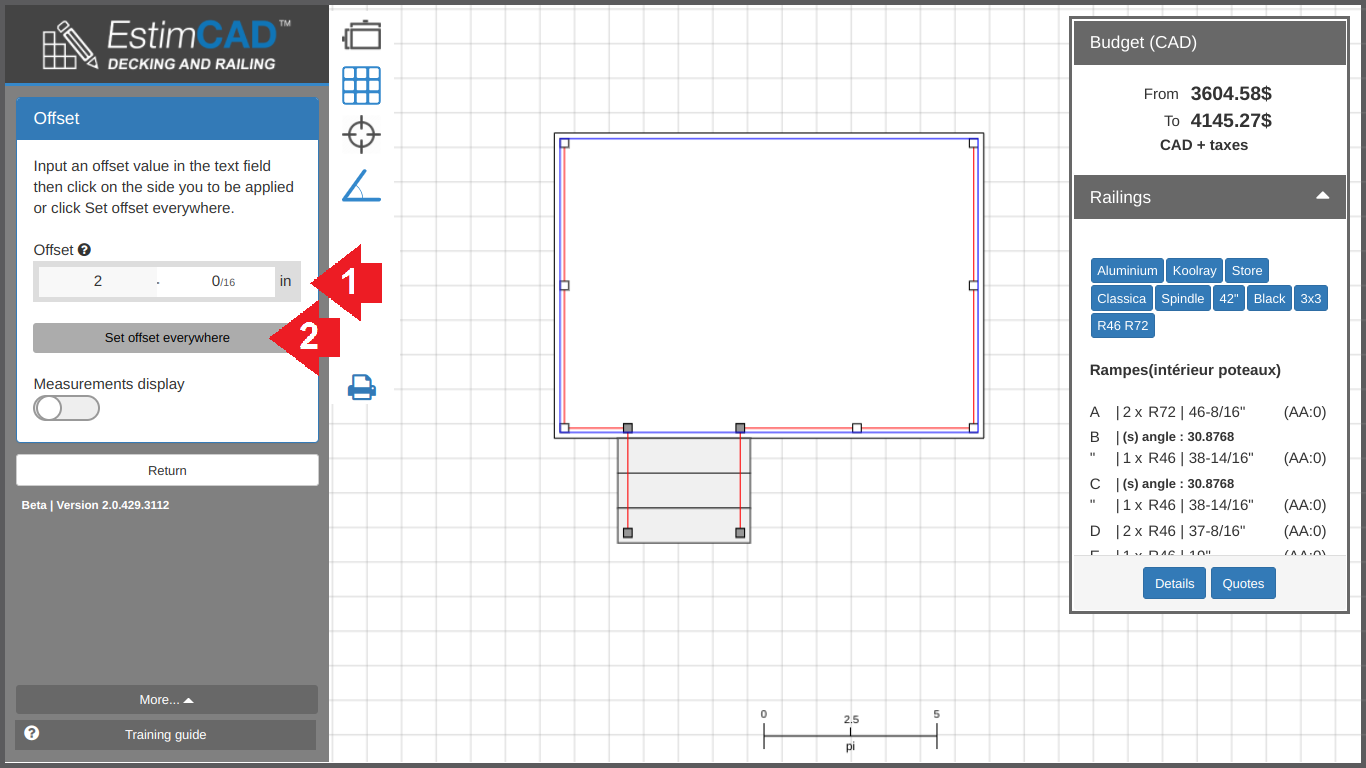This screenshot has width=1366, height=768.
Task: Click the printer icon
Action: [361, 387]
